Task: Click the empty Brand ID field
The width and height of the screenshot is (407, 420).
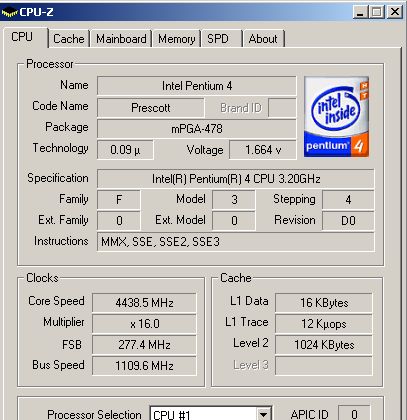Action: (282, 108)
